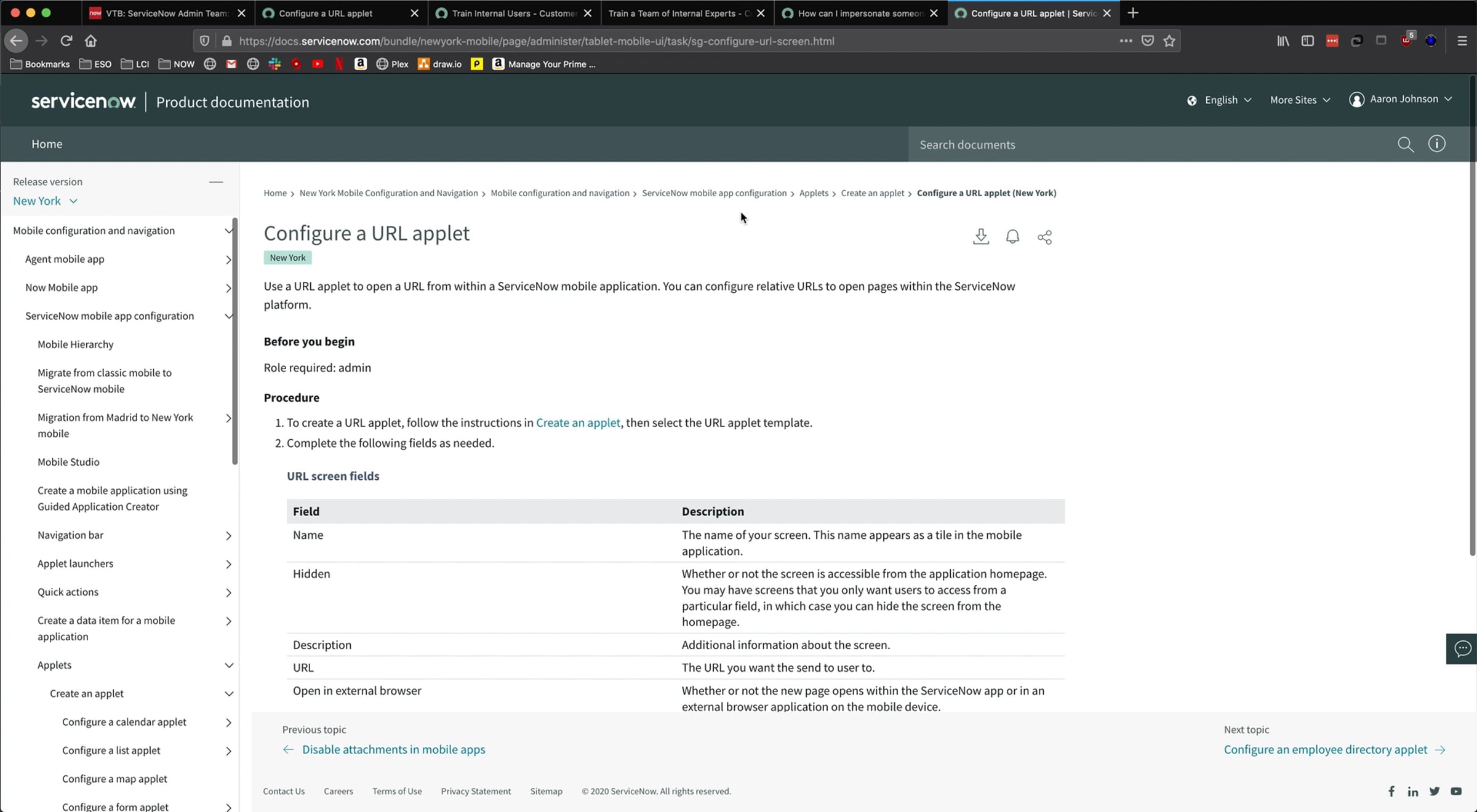Image resolution: width=1477 pixels, height=812 pixels.
Task: Open page actions ellipsis menu
Action: (x=1126, y=41)
